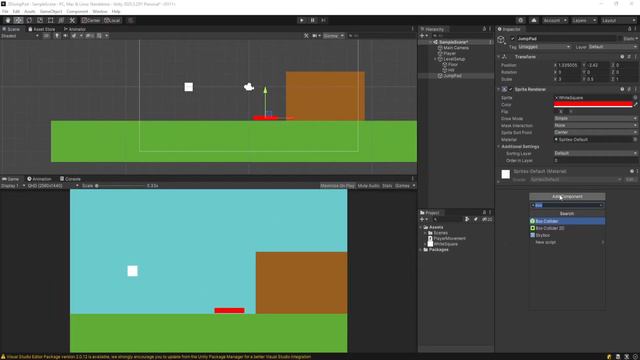Switch to the Animator tab

tap(75, 29)
